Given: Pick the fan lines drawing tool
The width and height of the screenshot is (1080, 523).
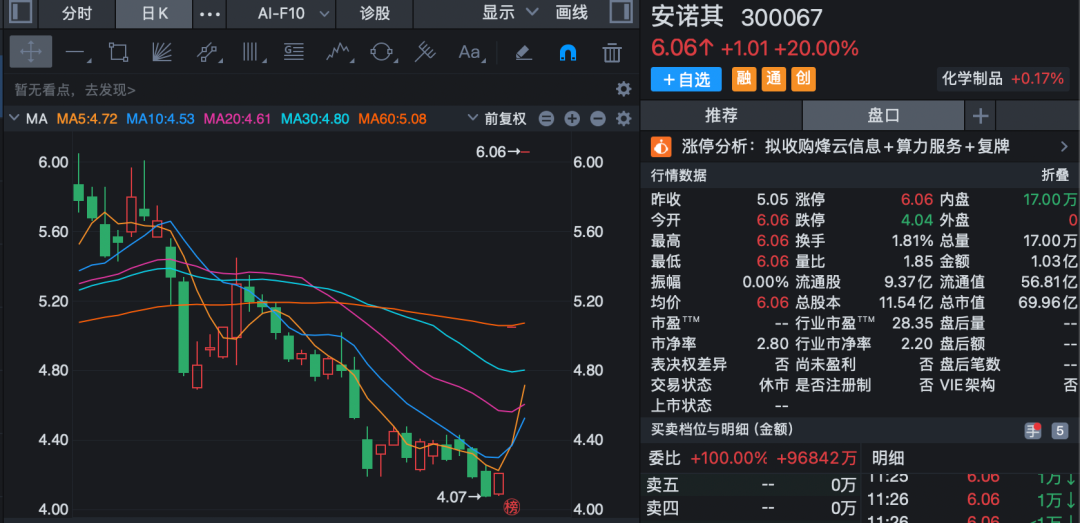Looking at the screenshot, I should (162, 52).
